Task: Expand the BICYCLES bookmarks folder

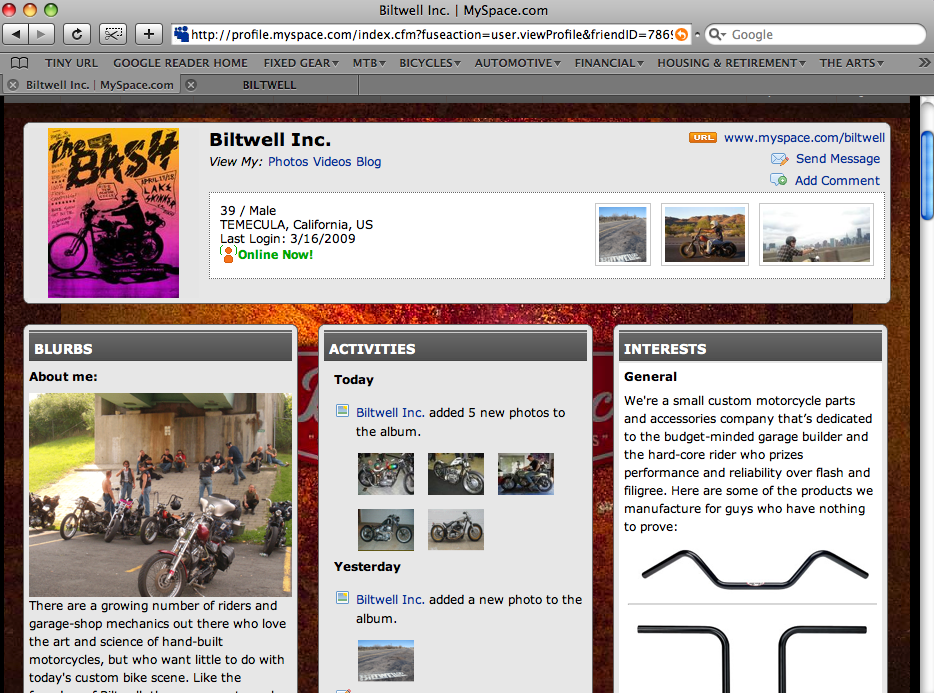Action: click(429, 63)
